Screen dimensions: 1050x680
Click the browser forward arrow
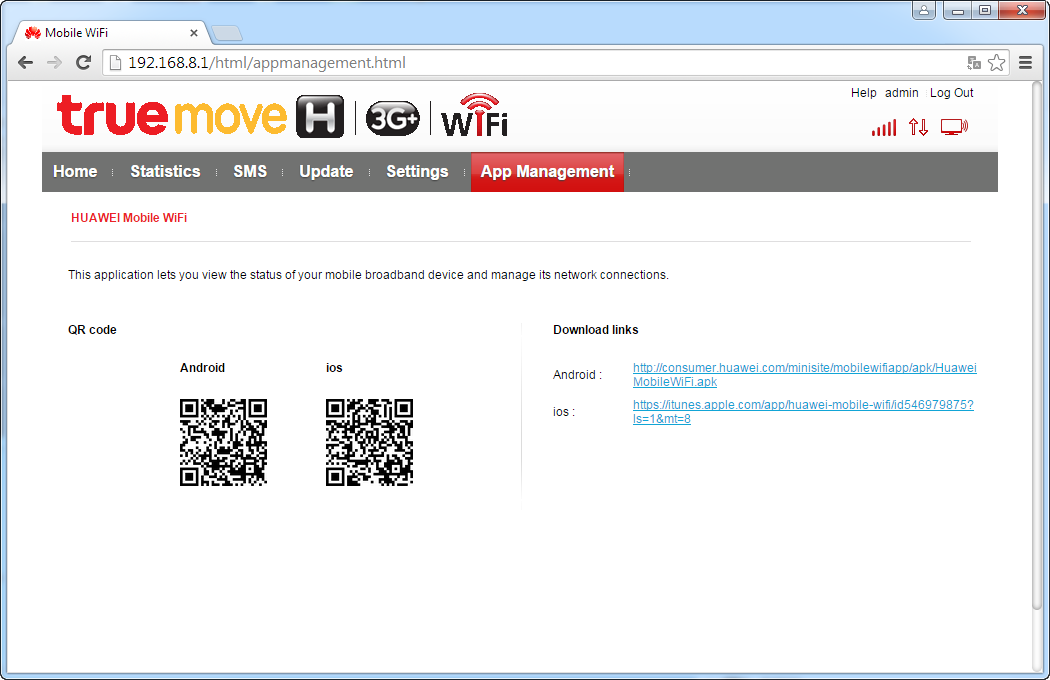tap(54, 62)
